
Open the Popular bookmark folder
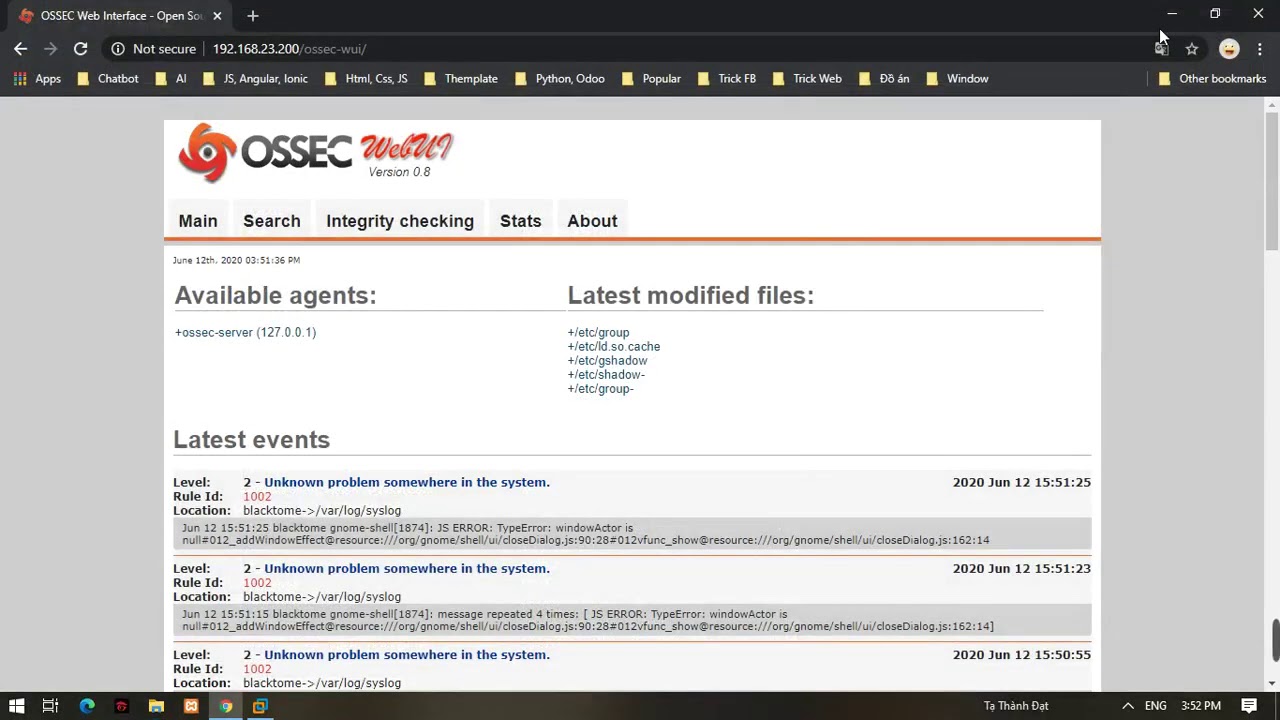(x=651, y=78)
